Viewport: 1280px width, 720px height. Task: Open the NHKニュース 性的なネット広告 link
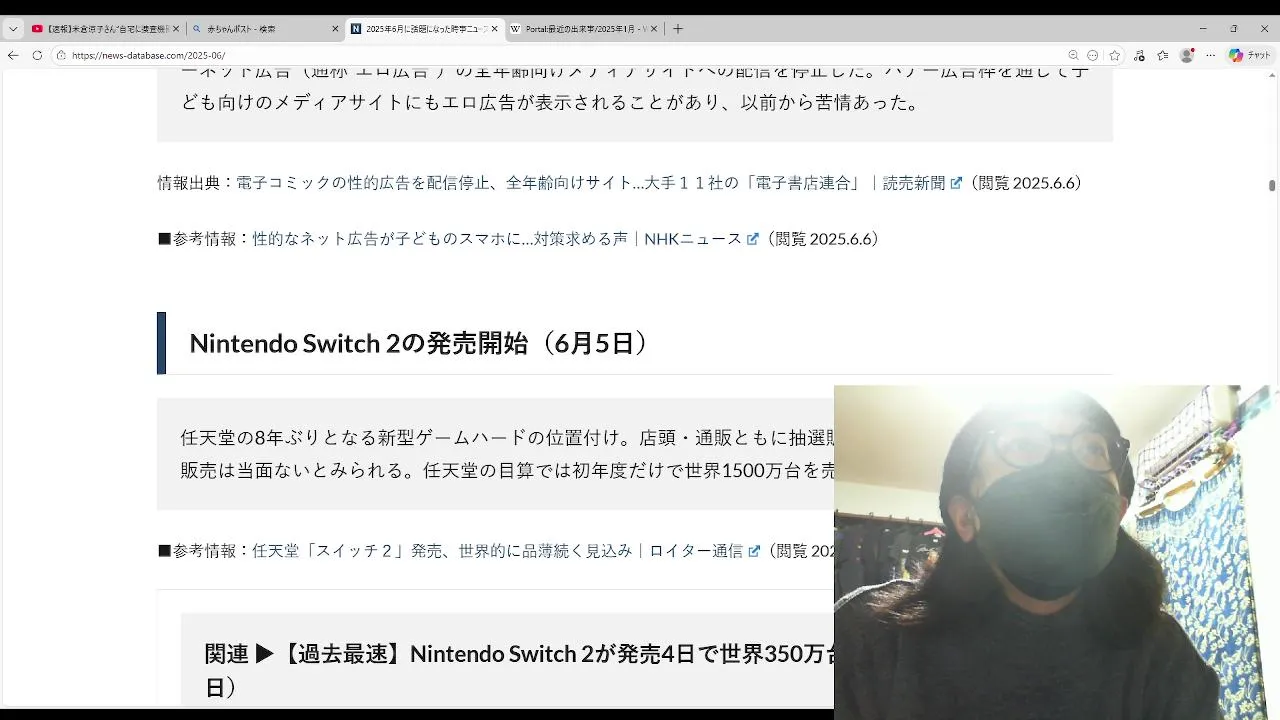(x=497, y=239)
